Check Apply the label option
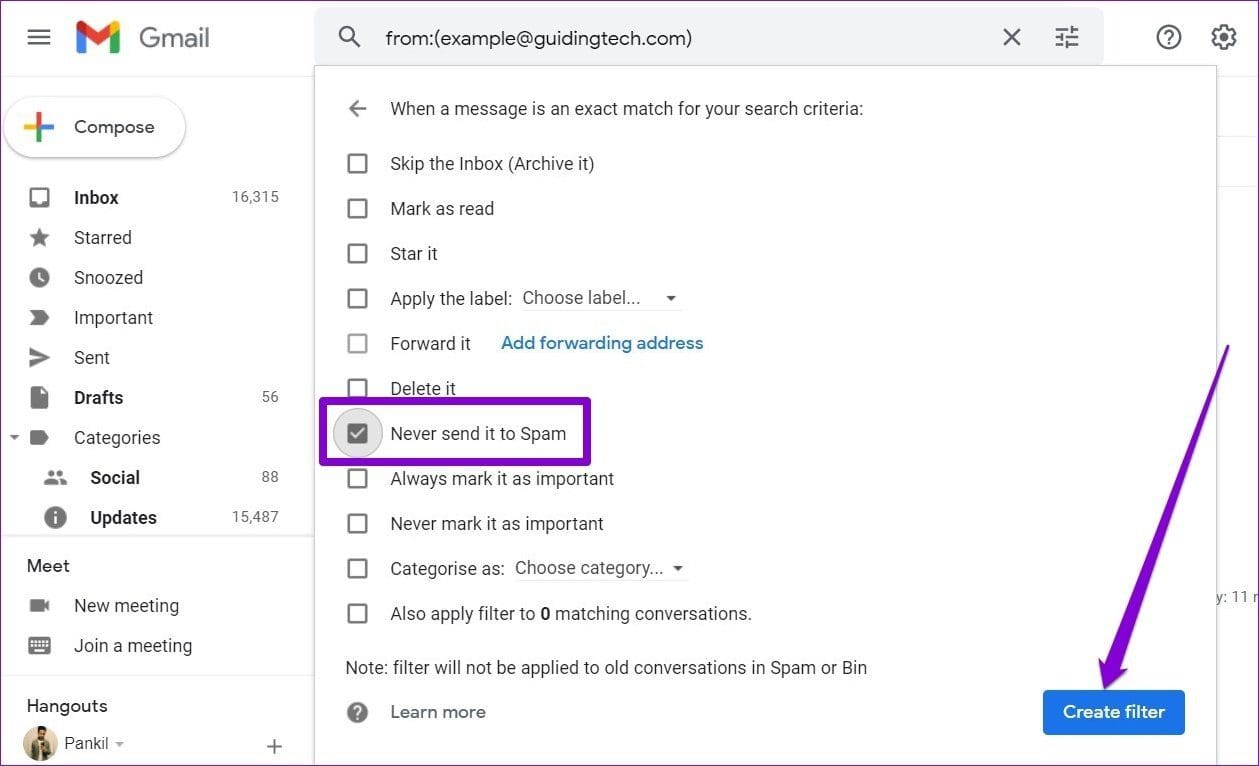This screenshot has height=766, width=1259. (x=357, y=298)
